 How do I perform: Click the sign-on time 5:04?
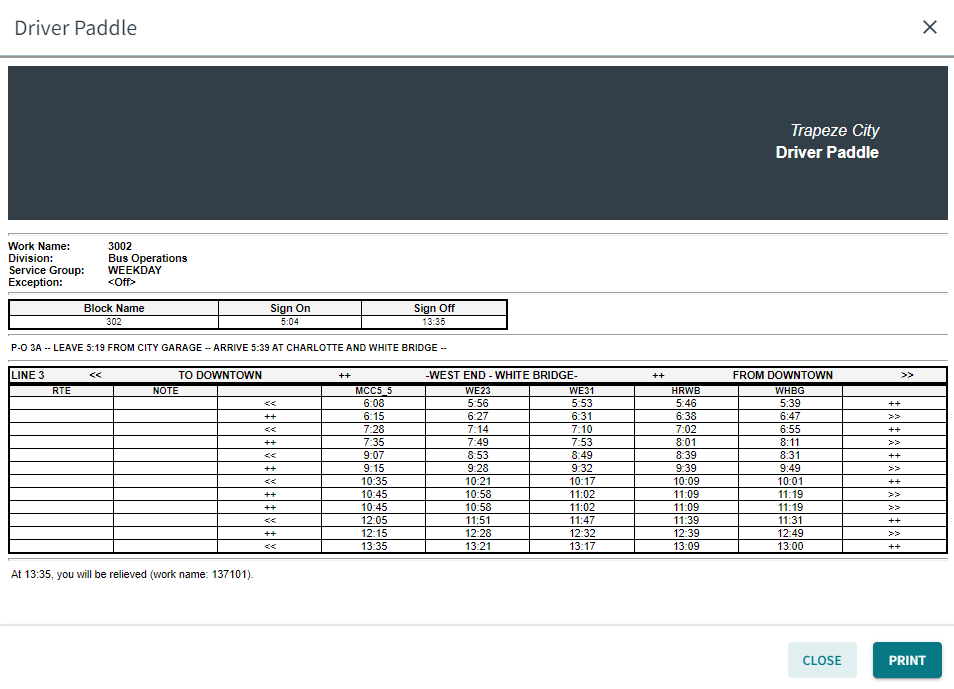pos(290,322)
